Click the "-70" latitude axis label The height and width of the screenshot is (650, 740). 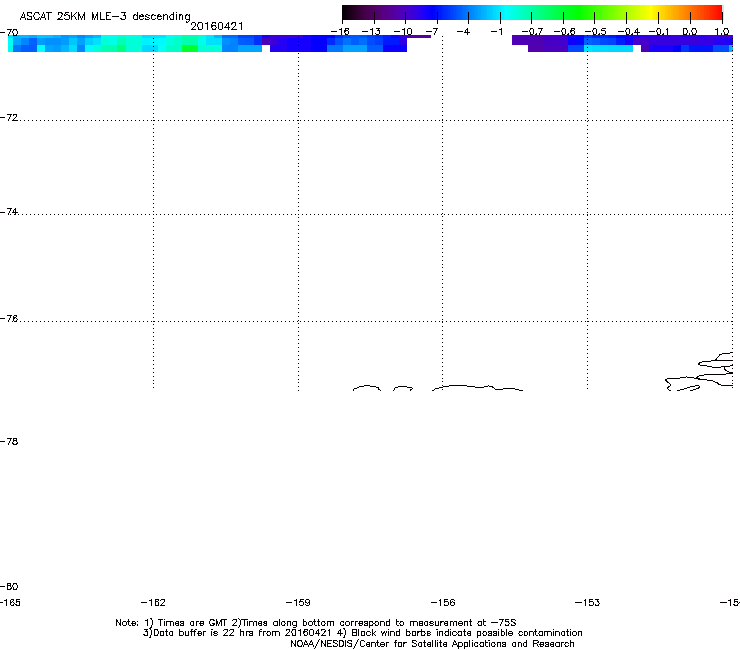coord(9,33)
